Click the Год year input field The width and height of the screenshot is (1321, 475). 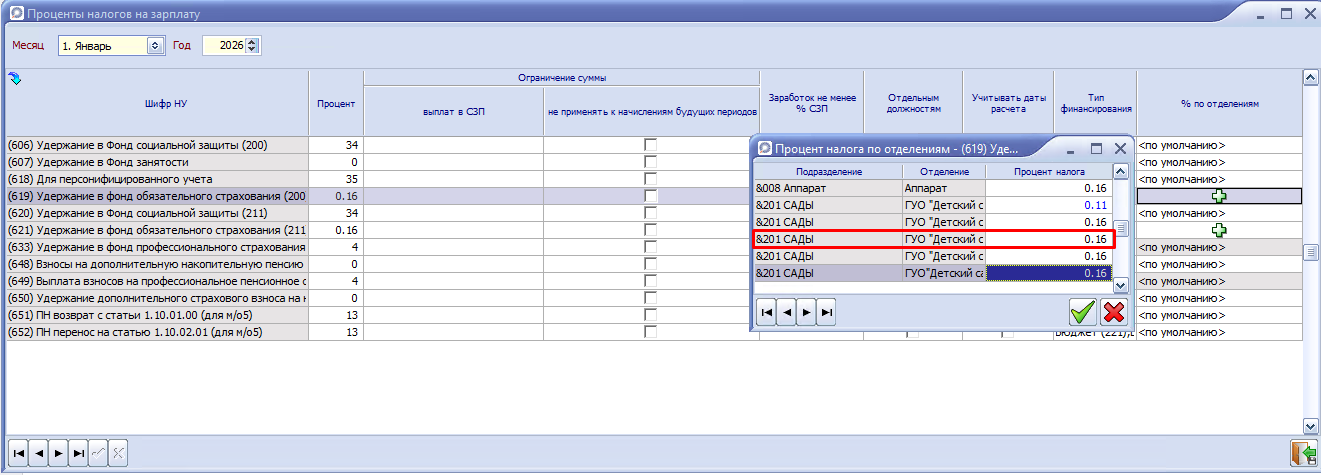224,45
